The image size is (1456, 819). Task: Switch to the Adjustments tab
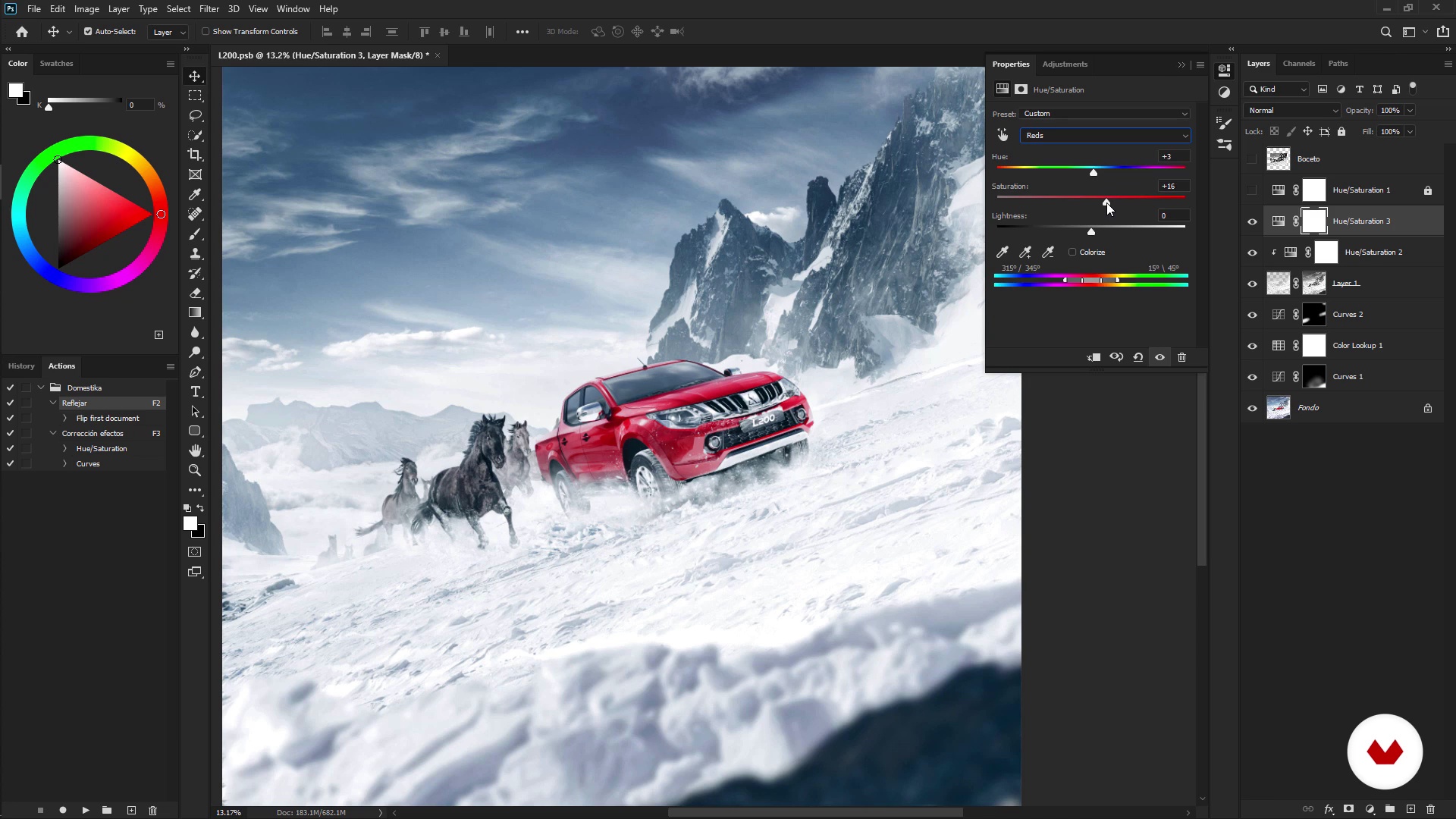pyautogui.click(x=1065, y=64)
